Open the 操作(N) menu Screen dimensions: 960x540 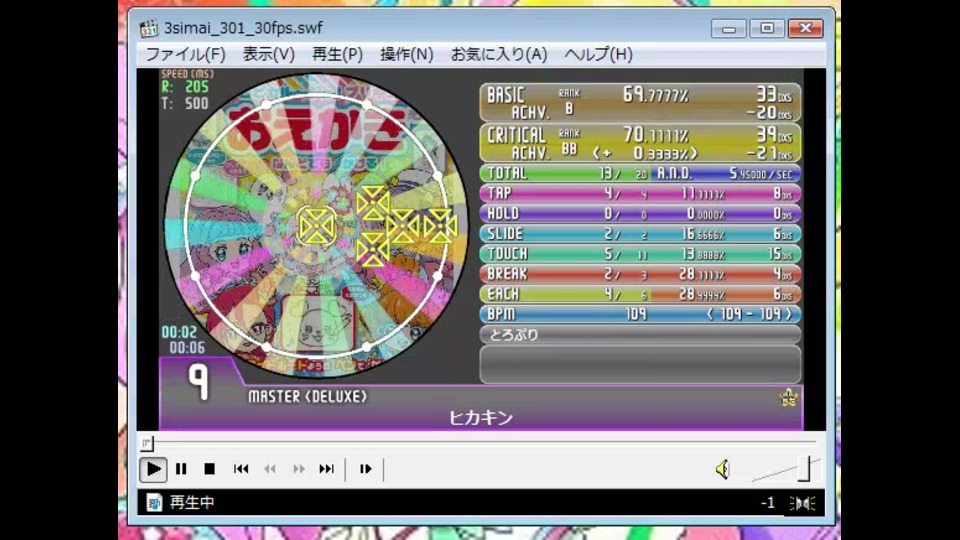pyautogui.click(x=407, y=54)
